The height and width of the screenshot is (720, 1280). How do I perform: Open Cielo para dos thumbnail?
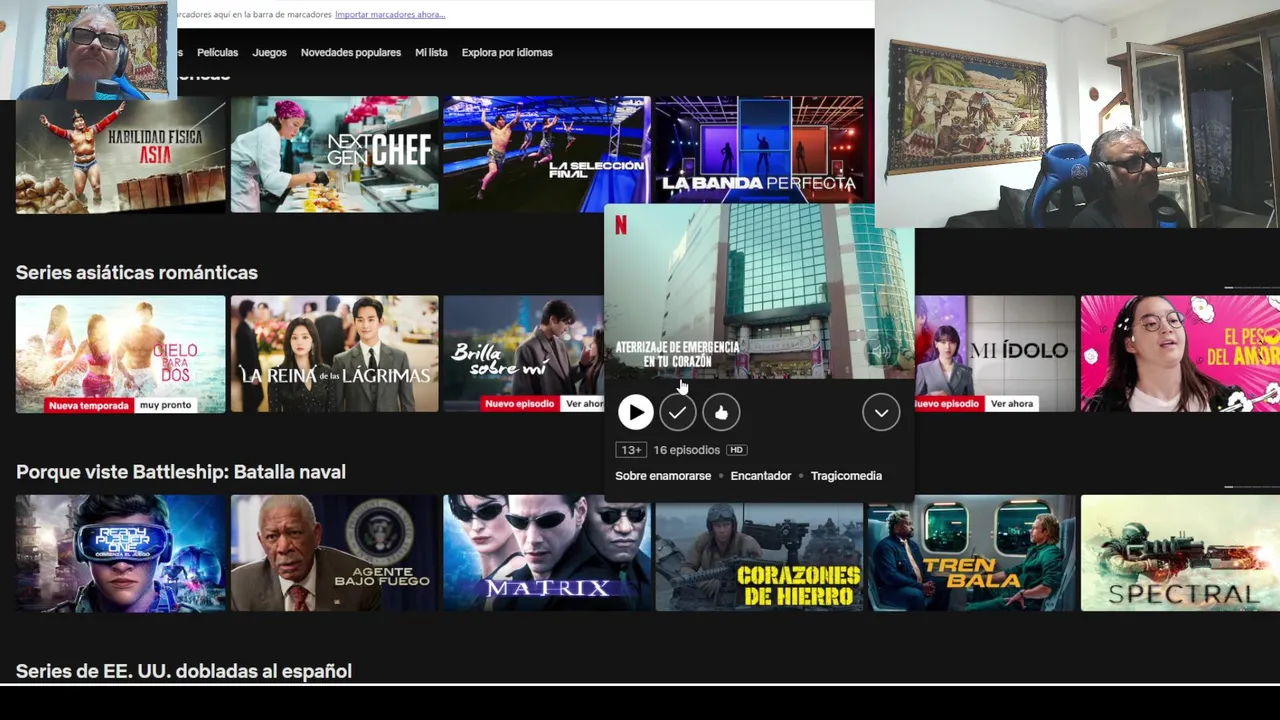click(120, 354)
